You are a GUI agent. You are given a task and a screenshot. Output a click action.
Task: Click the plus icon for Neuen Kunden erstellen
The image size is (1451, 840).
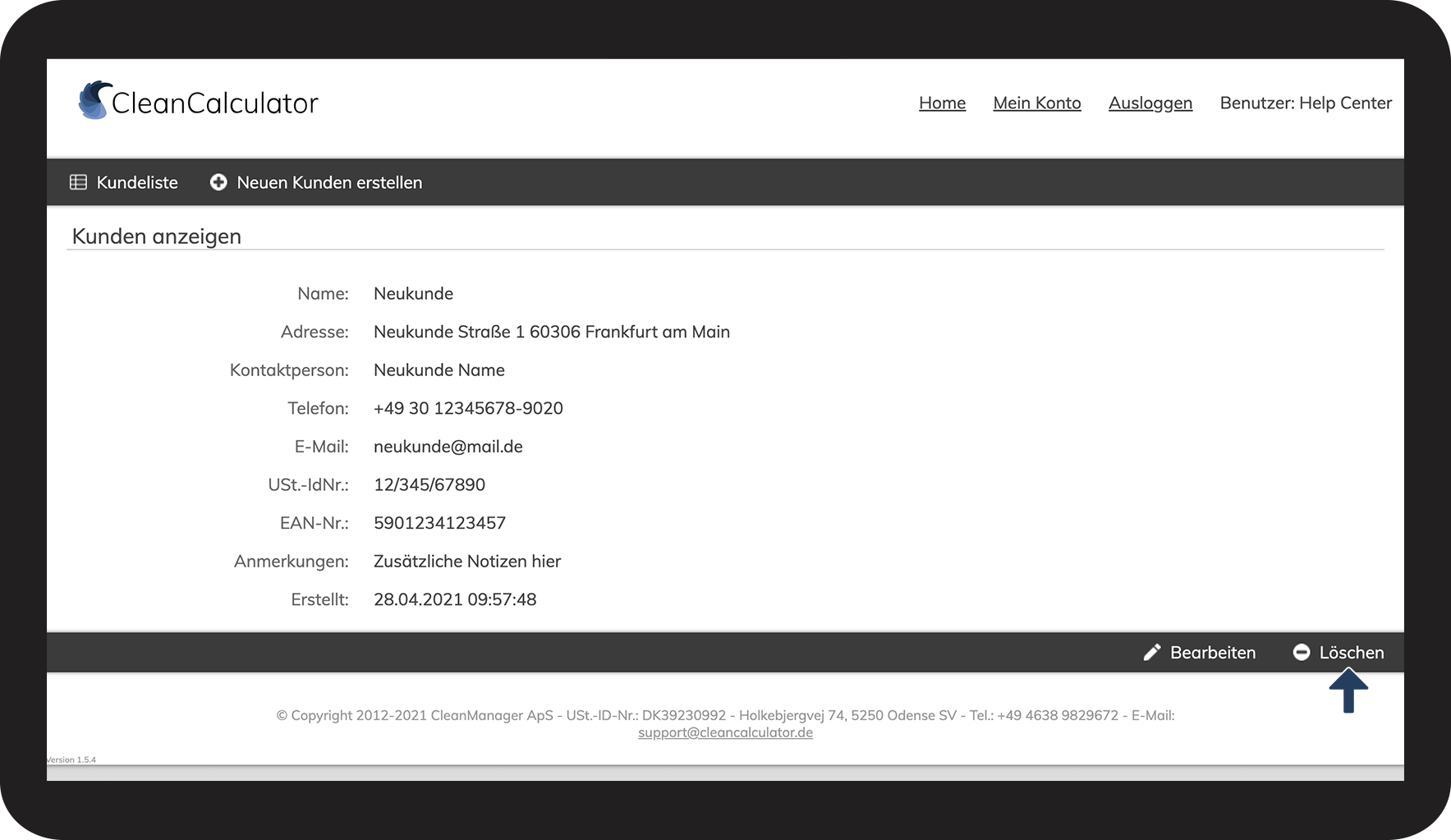pos(218,182)
